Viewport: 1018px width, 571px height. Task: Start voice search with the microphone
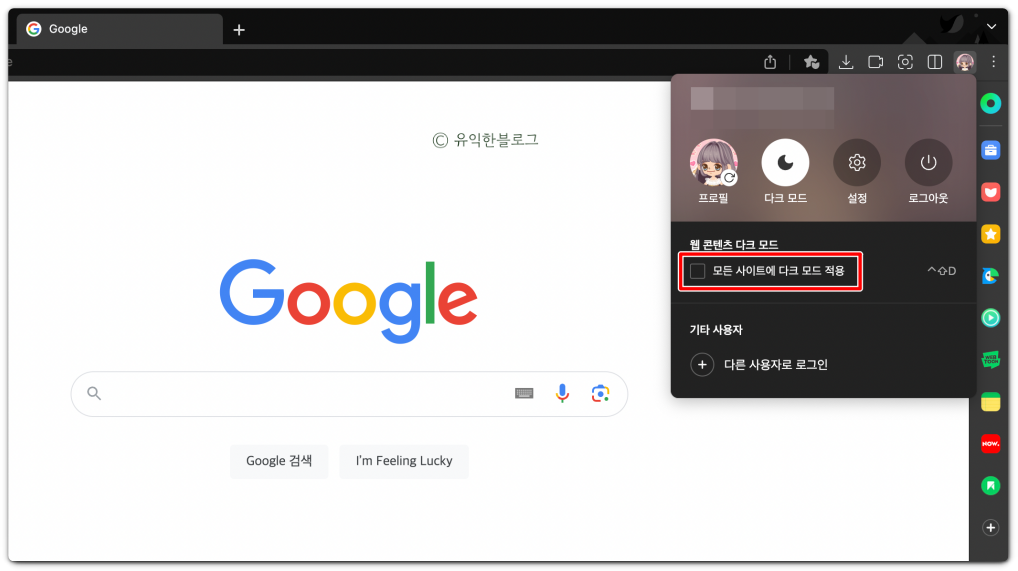click(562, 394)
